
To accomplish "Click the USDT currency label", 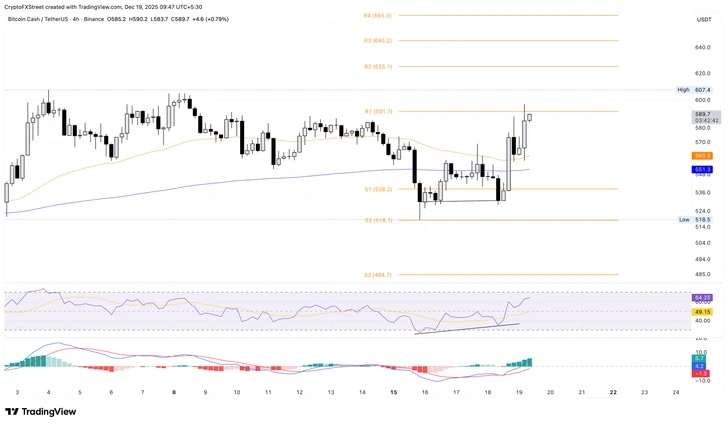I will click(704, 20).
